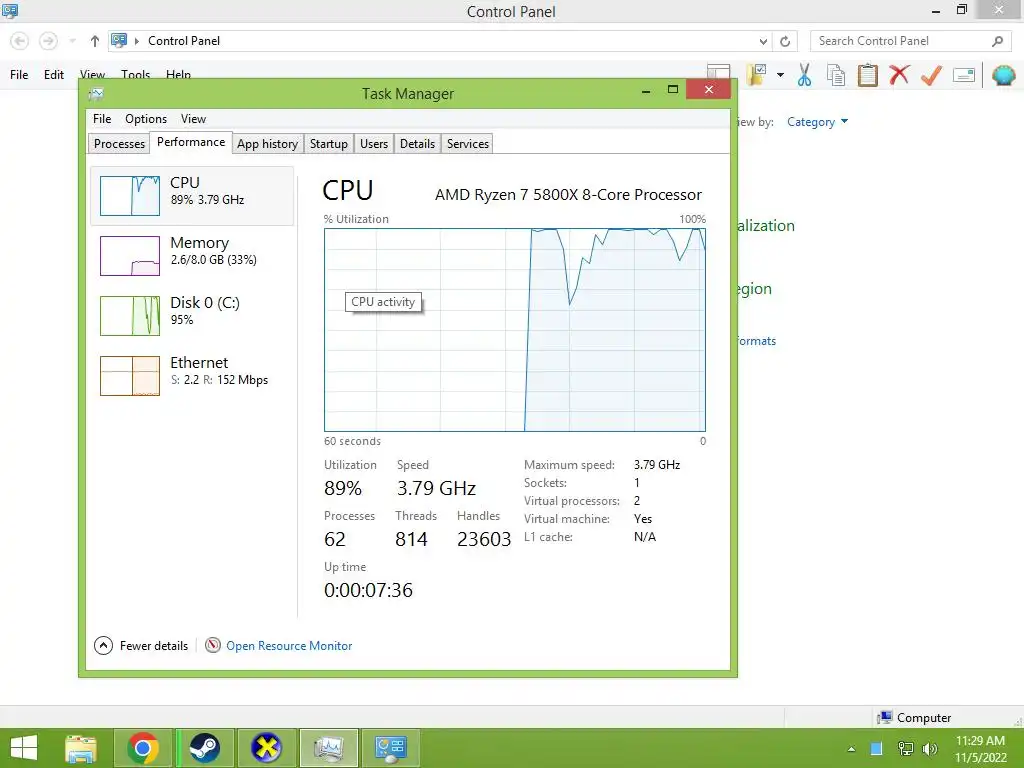Click the folder options toolbar icon
The image size is (1024, 768).
point(757,74)
